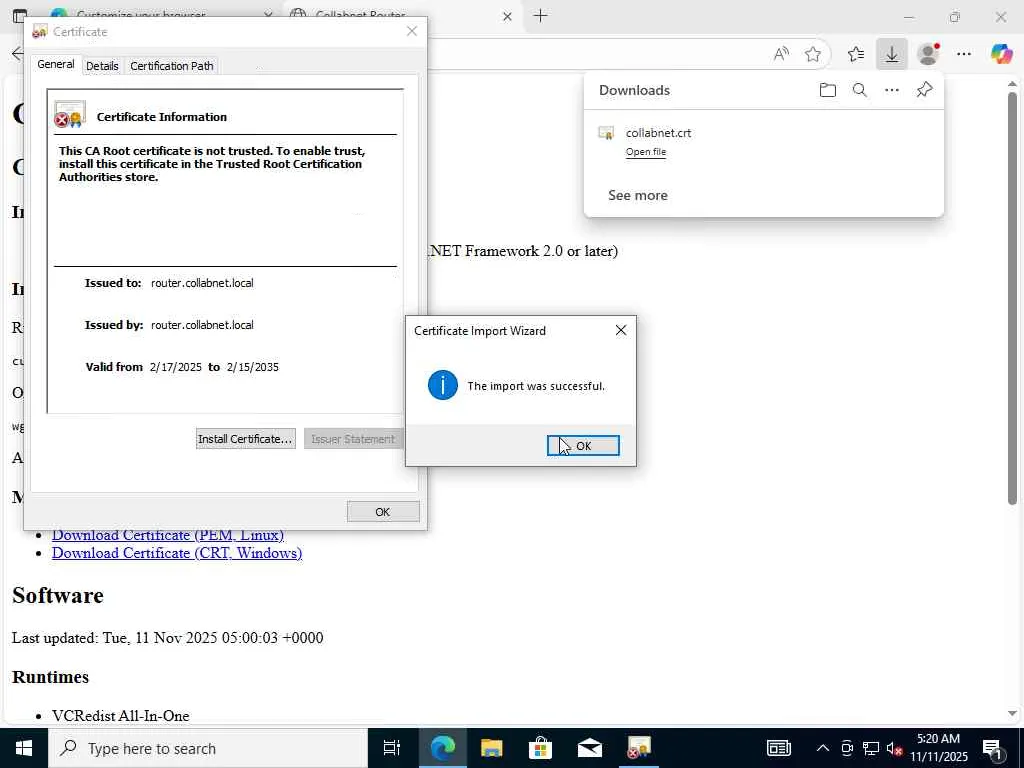Click See more in Downloads panel
The image size is (1024, 768).
pyautogui.click(x=637, y=195)
